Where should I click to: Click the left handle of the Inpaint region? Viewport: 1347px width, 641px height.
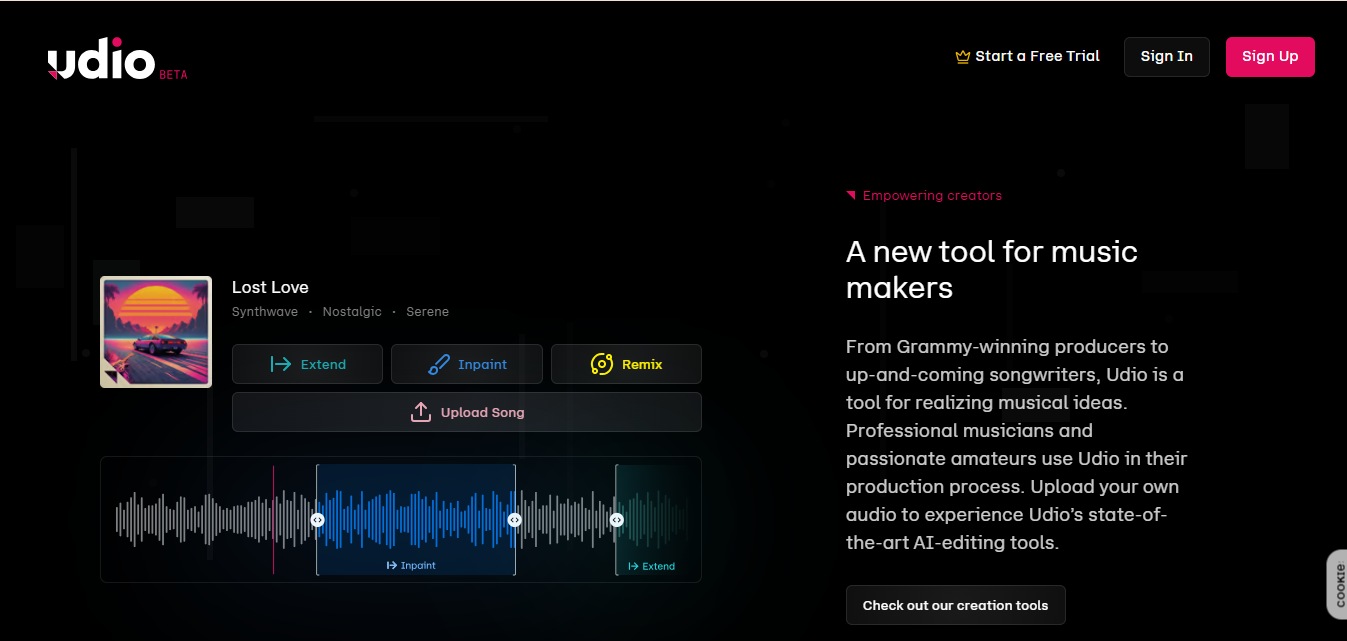pos(317,520)
